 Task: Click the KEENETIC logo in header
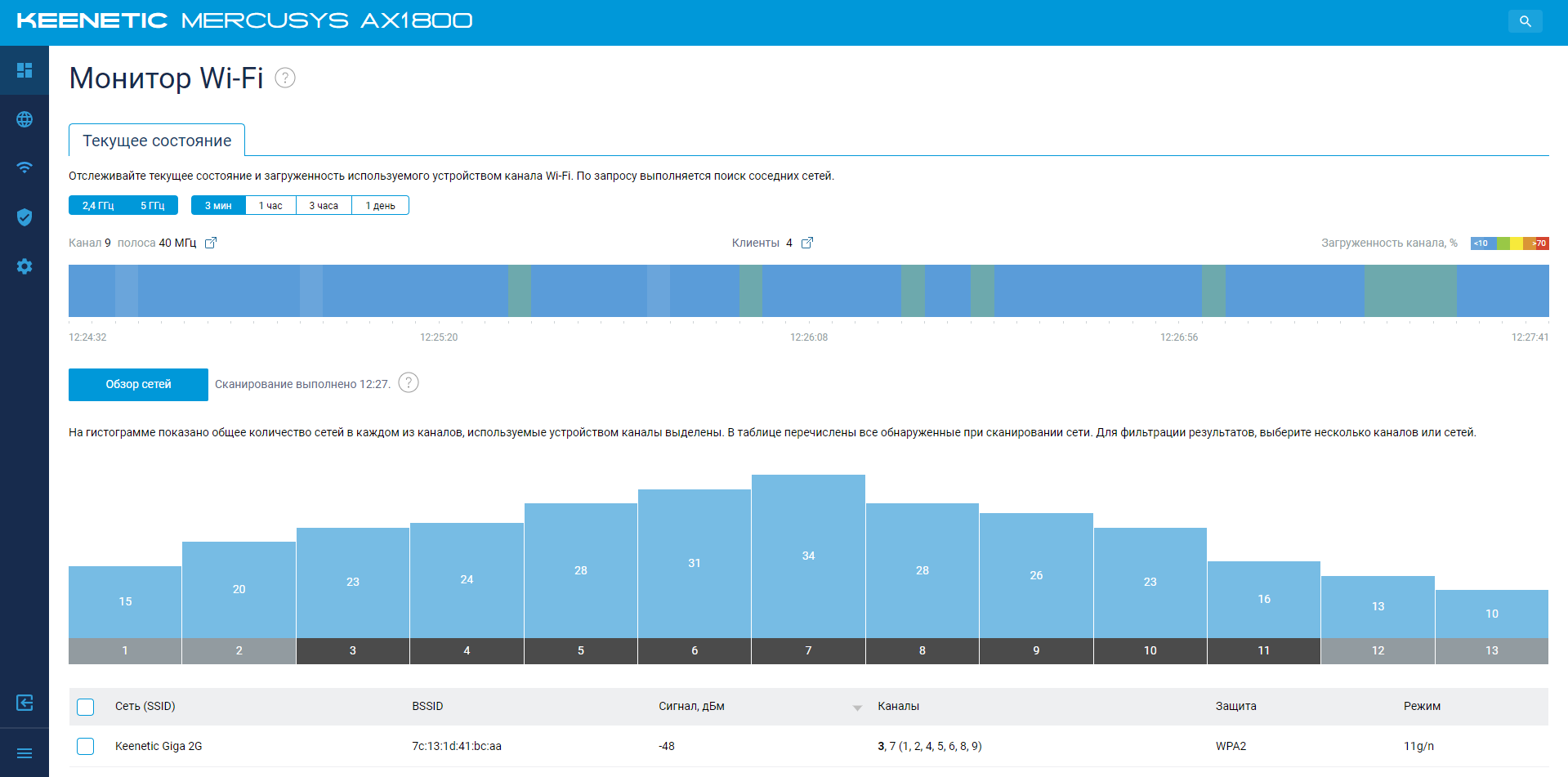point(92,20)
